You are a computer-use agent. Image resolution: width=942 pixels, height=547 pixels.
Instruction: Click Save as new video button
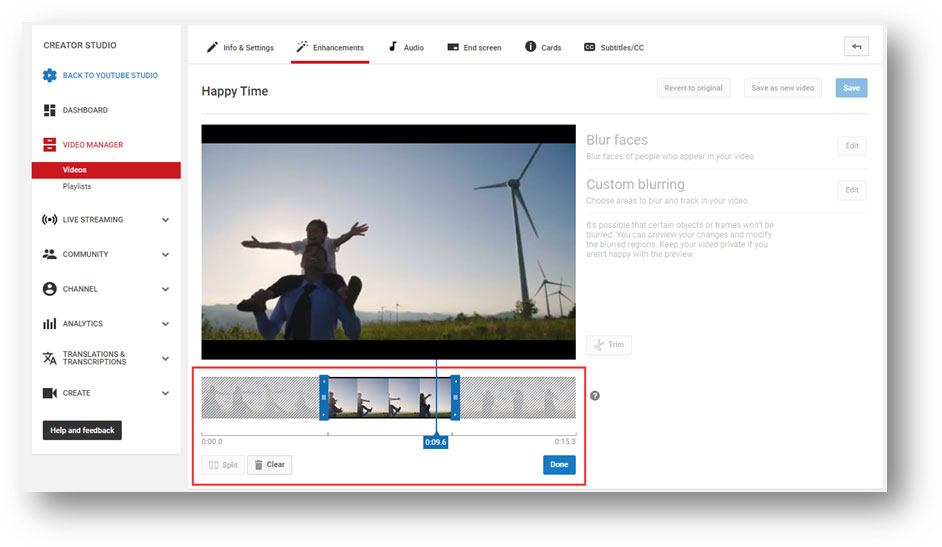(x=783, y=88)
